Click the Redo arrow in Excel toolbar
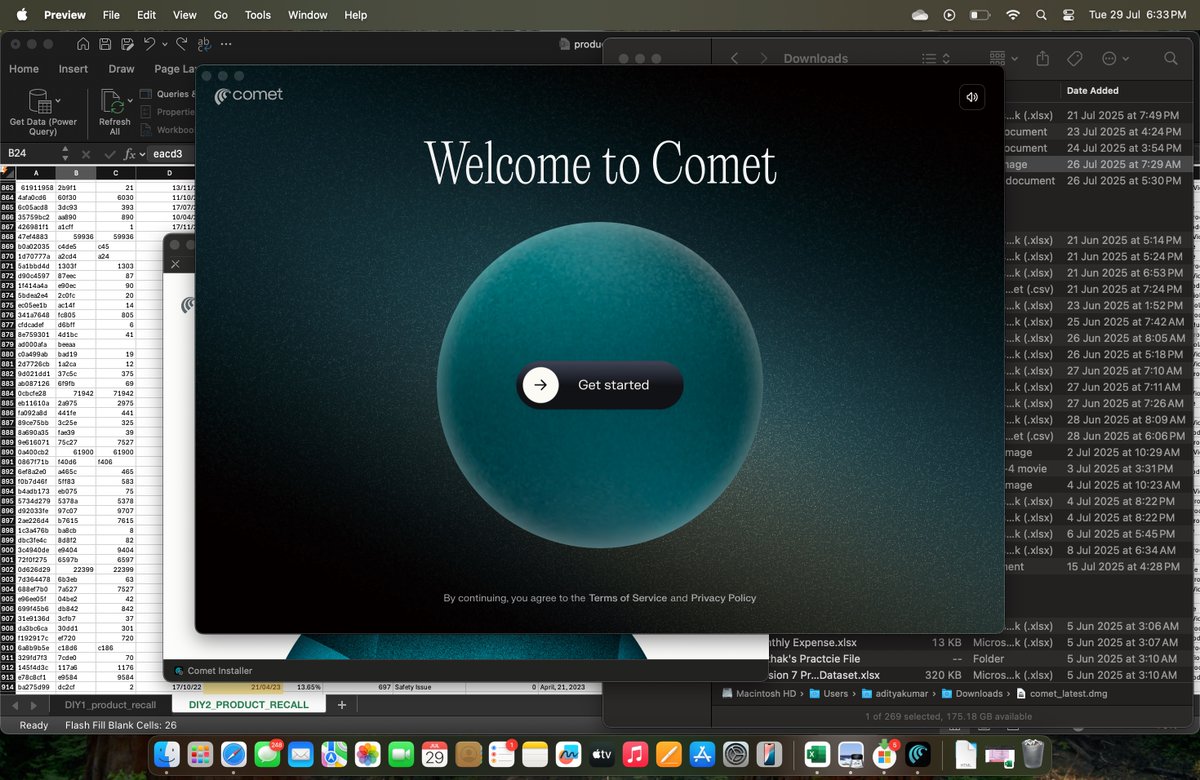This screenshot has height=780, width=1200. coord(182,44)
